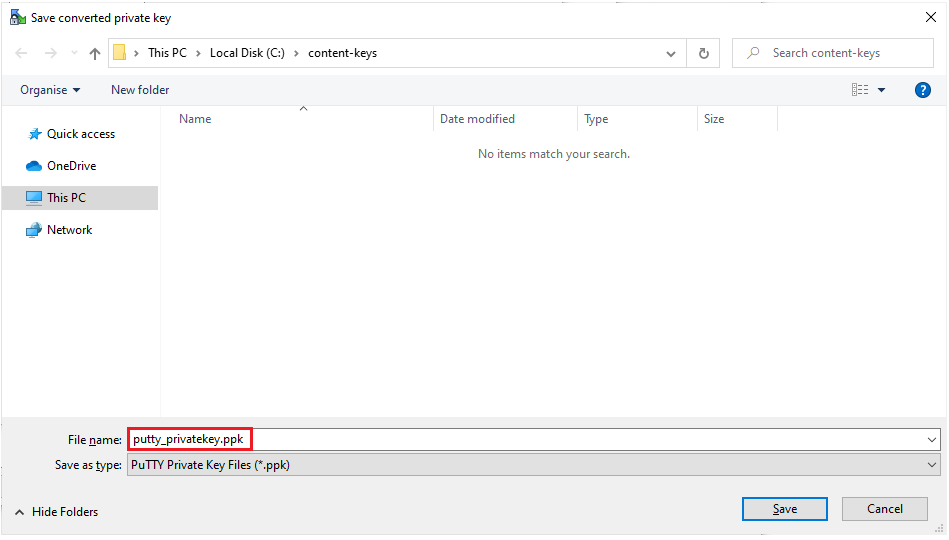Select This PC in navigation pane
949x540 pixels.
(80, 198)
